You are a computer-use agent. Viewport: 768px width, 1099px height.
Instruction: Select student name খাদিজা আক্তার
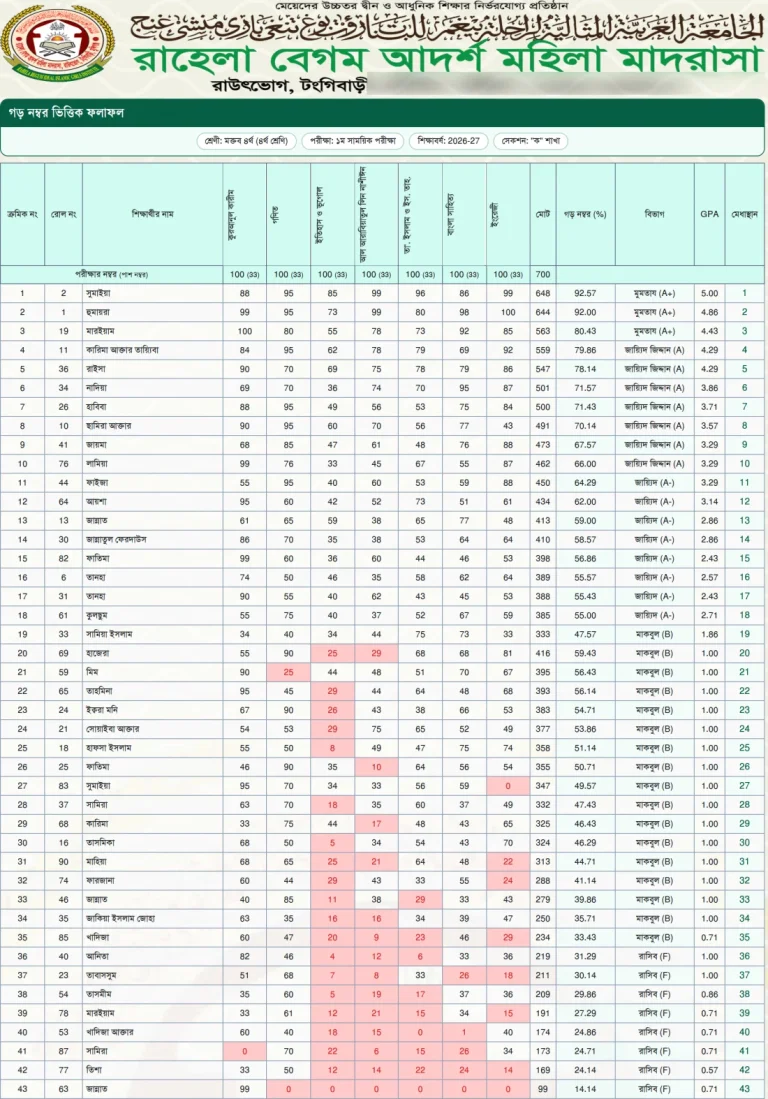[x=109, y=1032]
